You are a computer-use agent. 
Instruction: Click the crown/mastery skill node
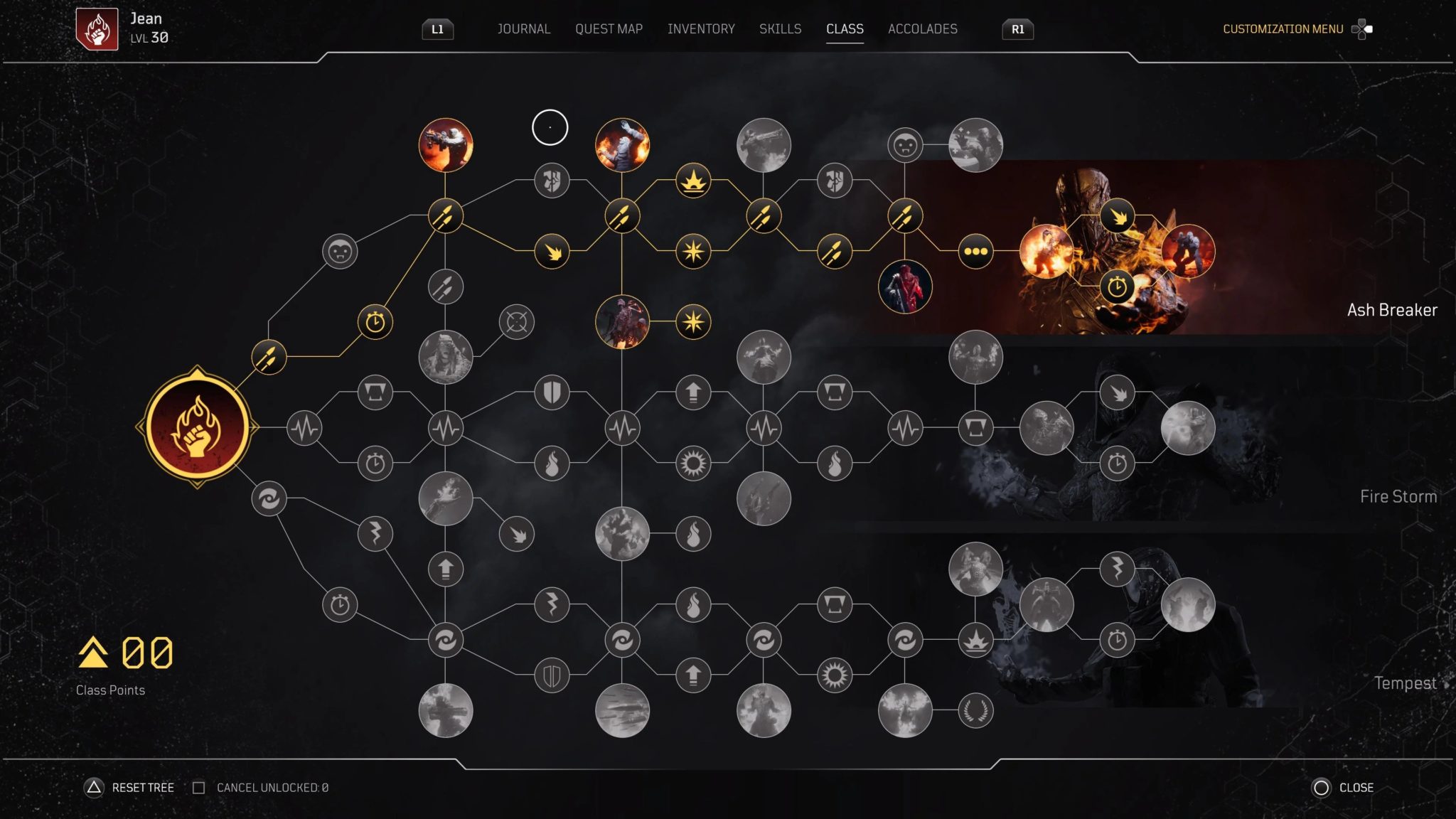tap(694, 180)
